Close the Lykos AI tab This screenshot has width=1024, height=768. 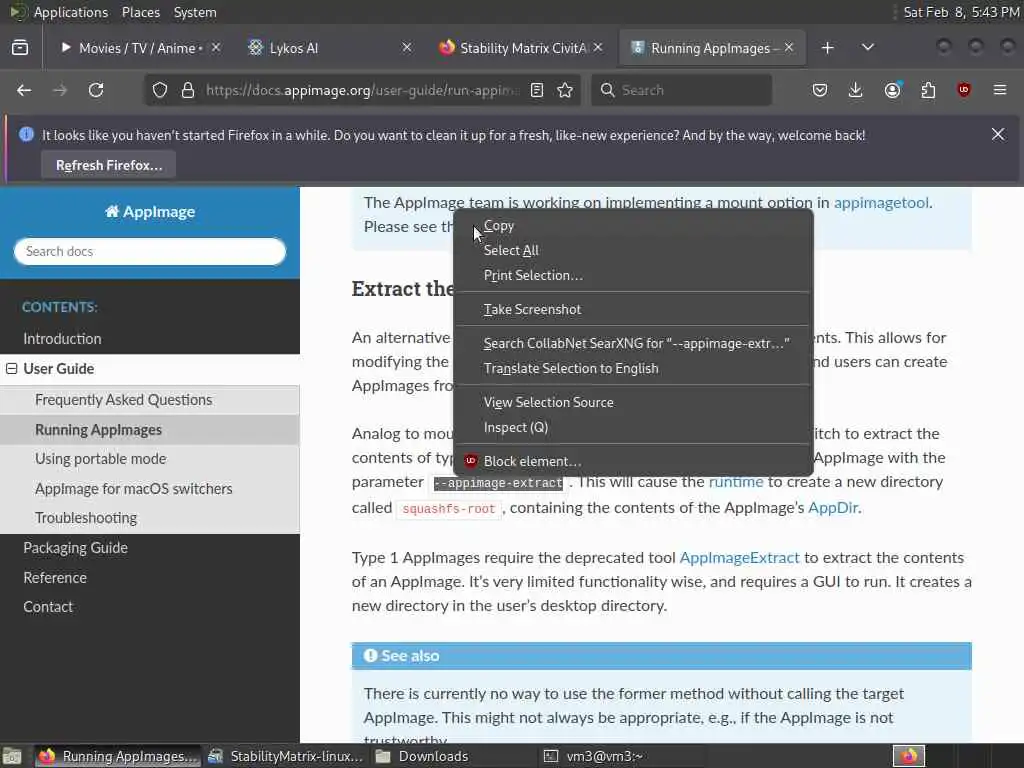(406, 48)
